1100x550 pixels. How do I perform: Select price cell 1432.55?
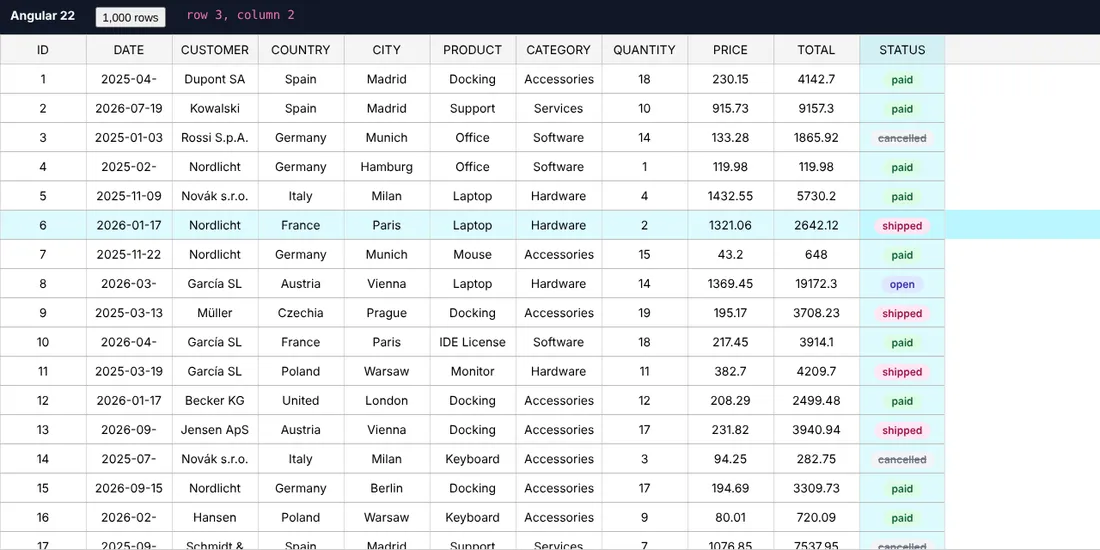pos(730,196)
